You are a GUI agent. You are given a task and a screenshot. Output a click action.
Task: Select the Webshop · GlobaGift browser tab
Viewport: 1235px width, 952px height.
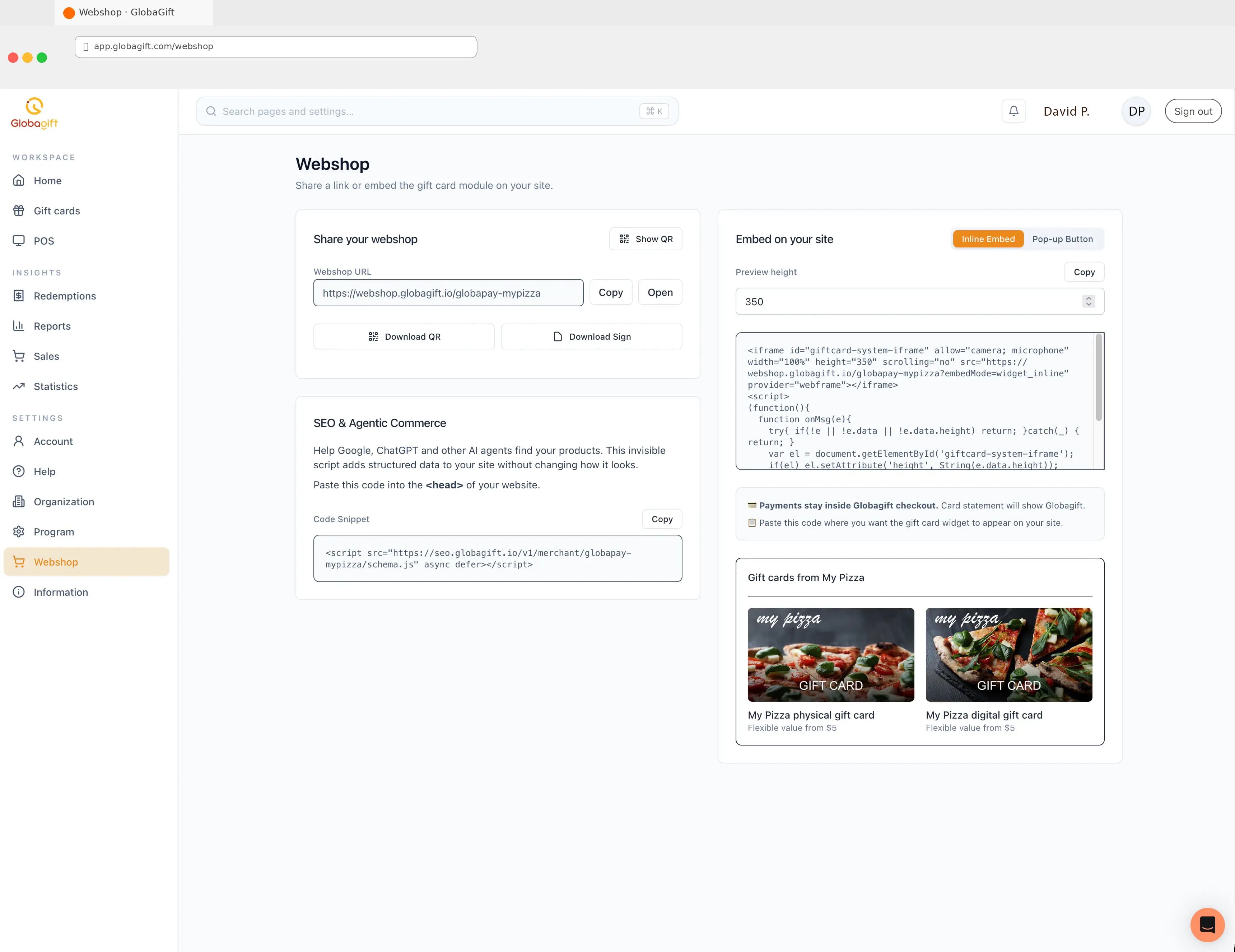point(134,13)
